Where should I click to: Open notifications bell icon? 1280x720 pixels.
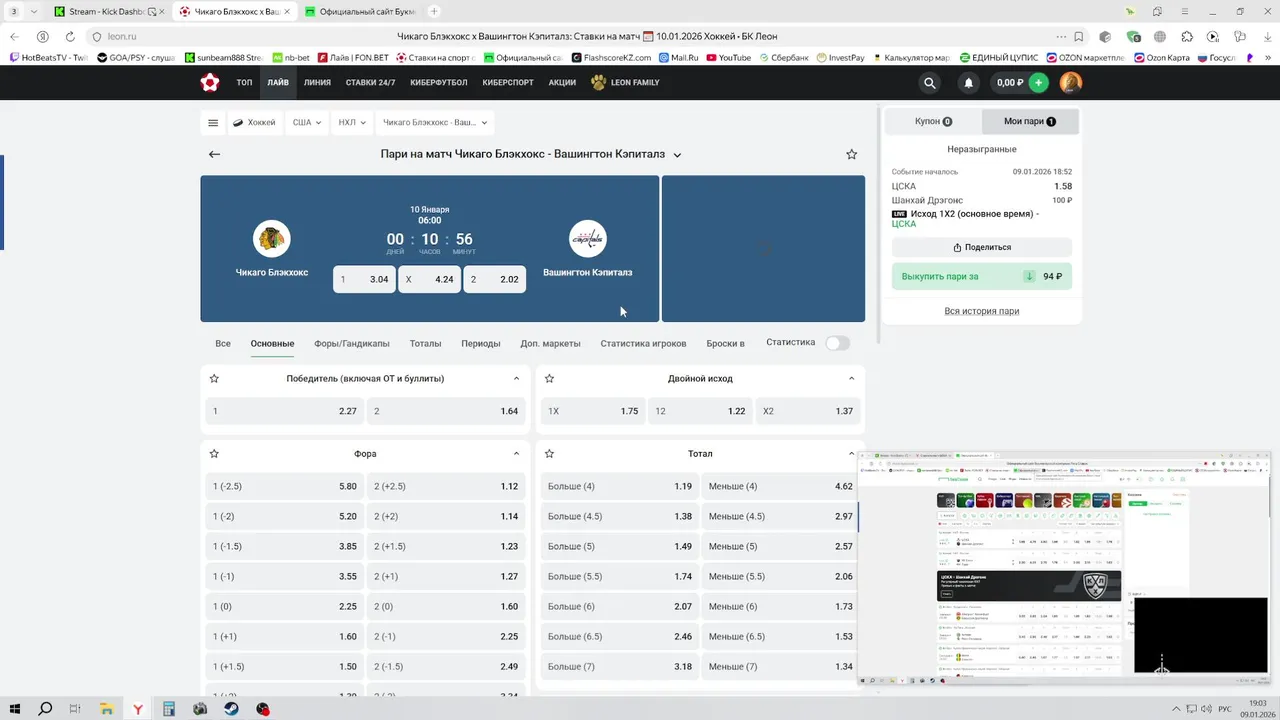click(x=968, y=83)
